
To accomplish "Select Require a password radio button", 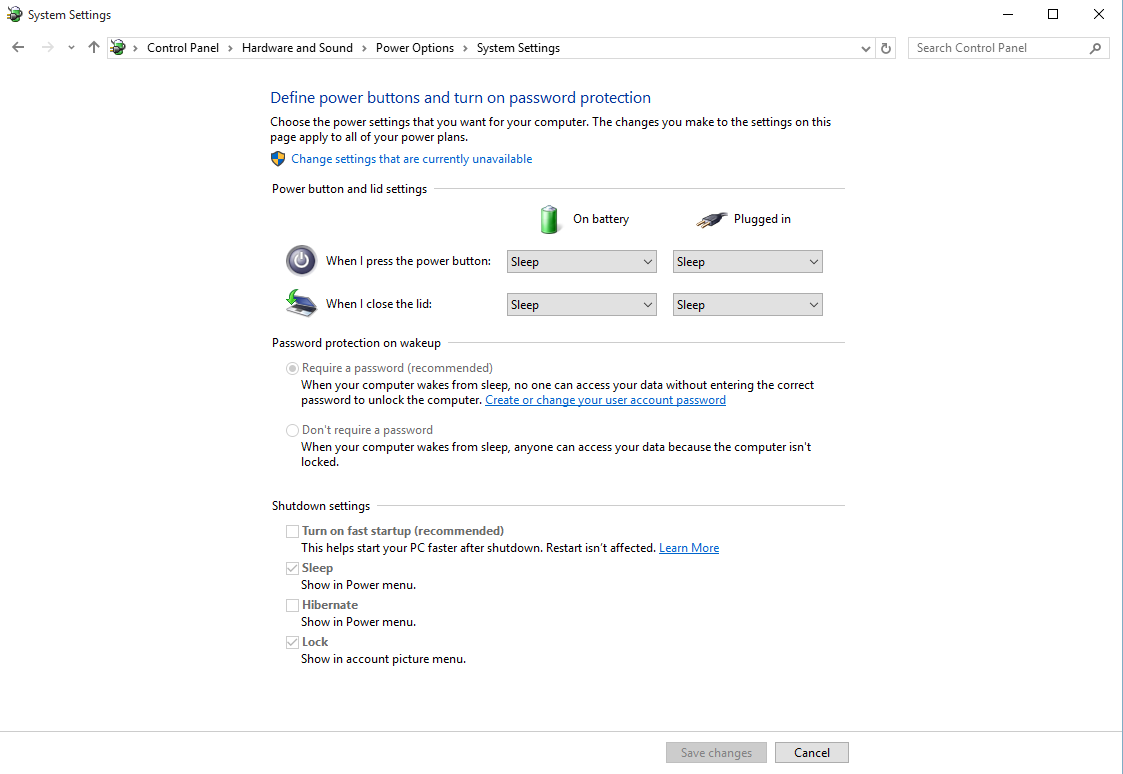I will point(292,368).
